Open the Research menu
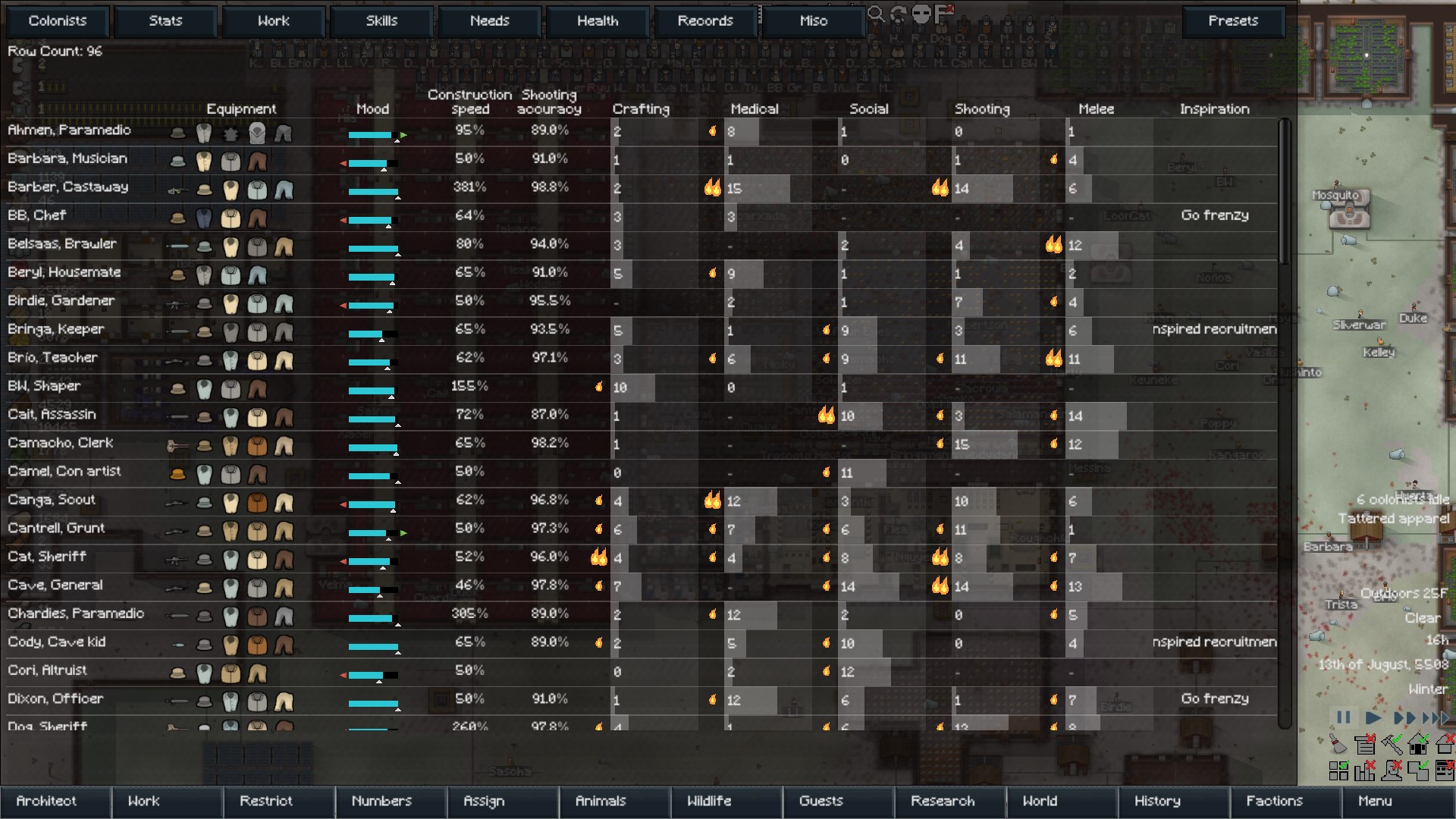The height and width of the screenshot is (819, 1456). (950, 802)
